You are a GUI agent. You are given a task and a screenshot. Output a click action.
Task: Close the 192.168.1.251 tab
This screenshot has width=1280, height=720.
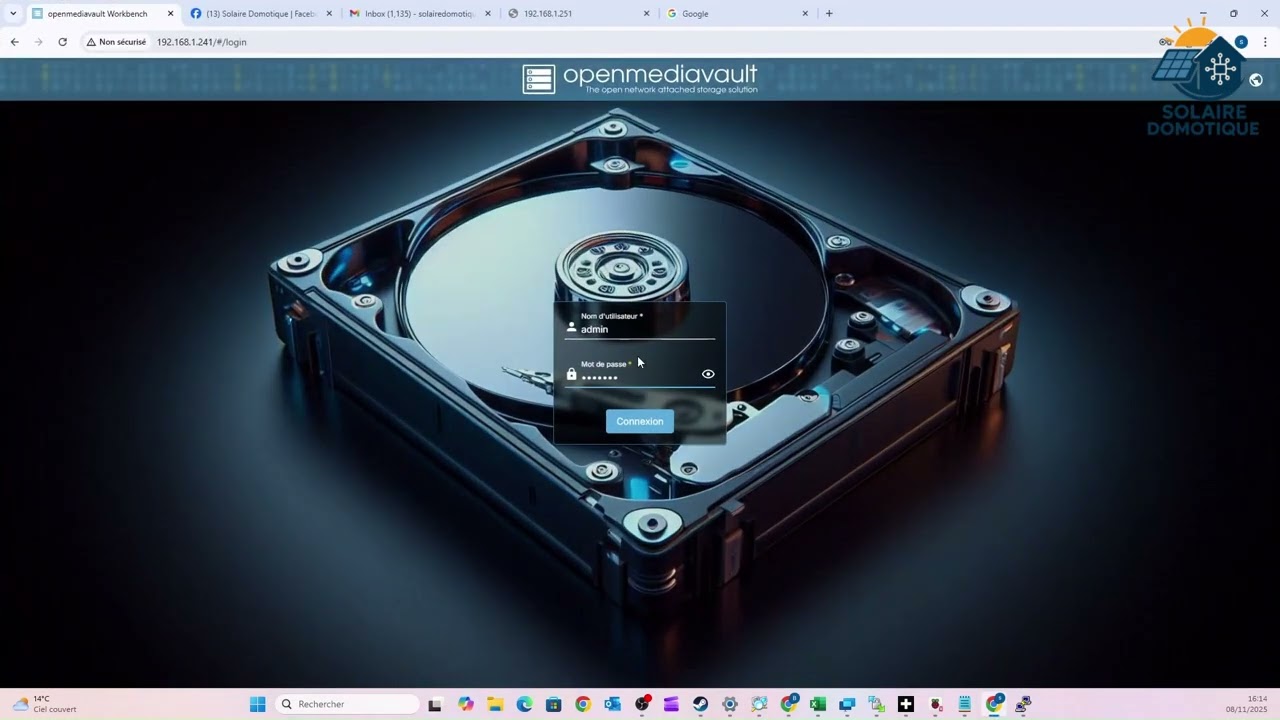pyautogui.click(x=646, y=14)
